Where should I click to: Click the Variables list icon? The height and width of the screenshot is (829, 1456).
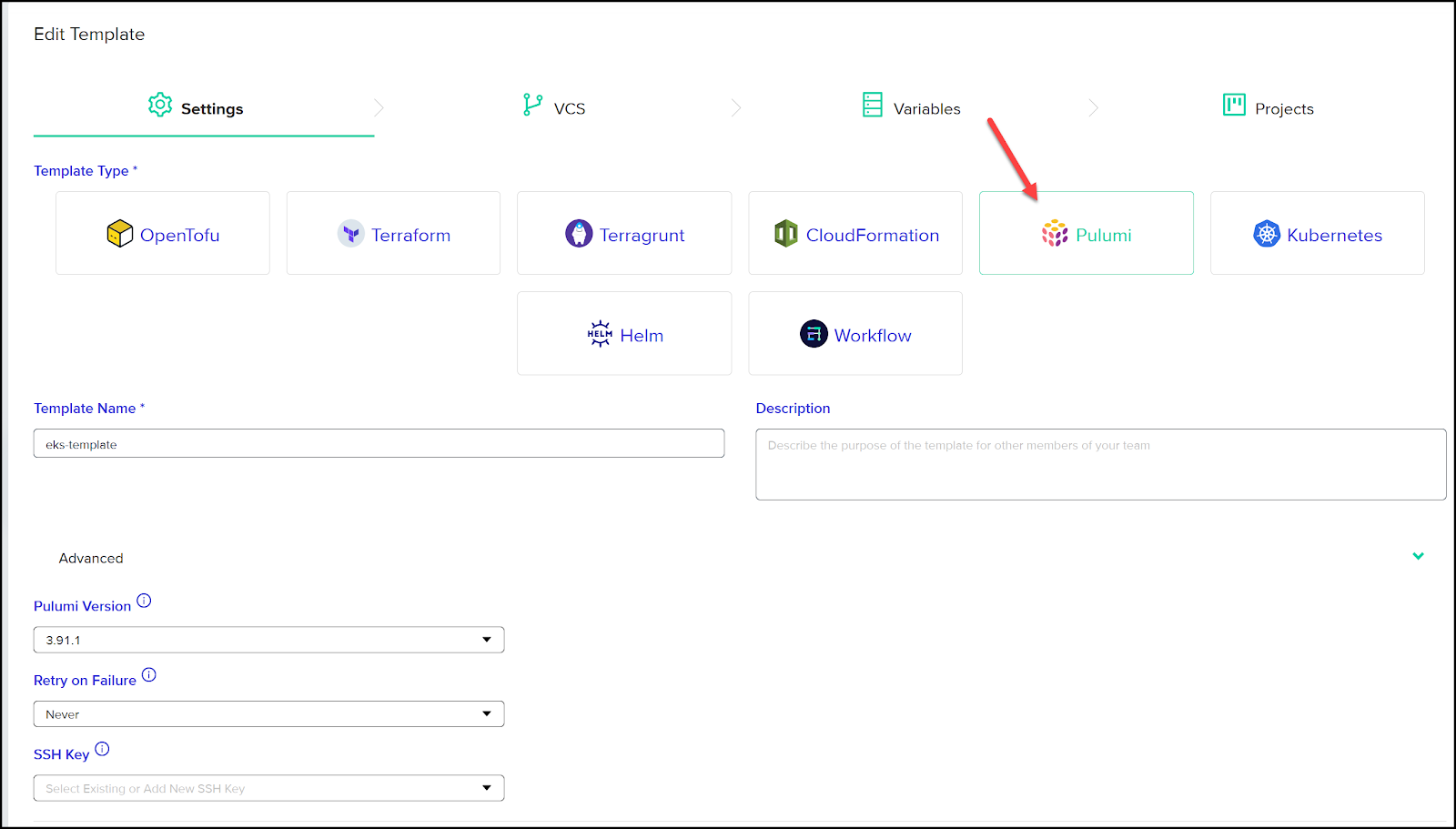872,105
